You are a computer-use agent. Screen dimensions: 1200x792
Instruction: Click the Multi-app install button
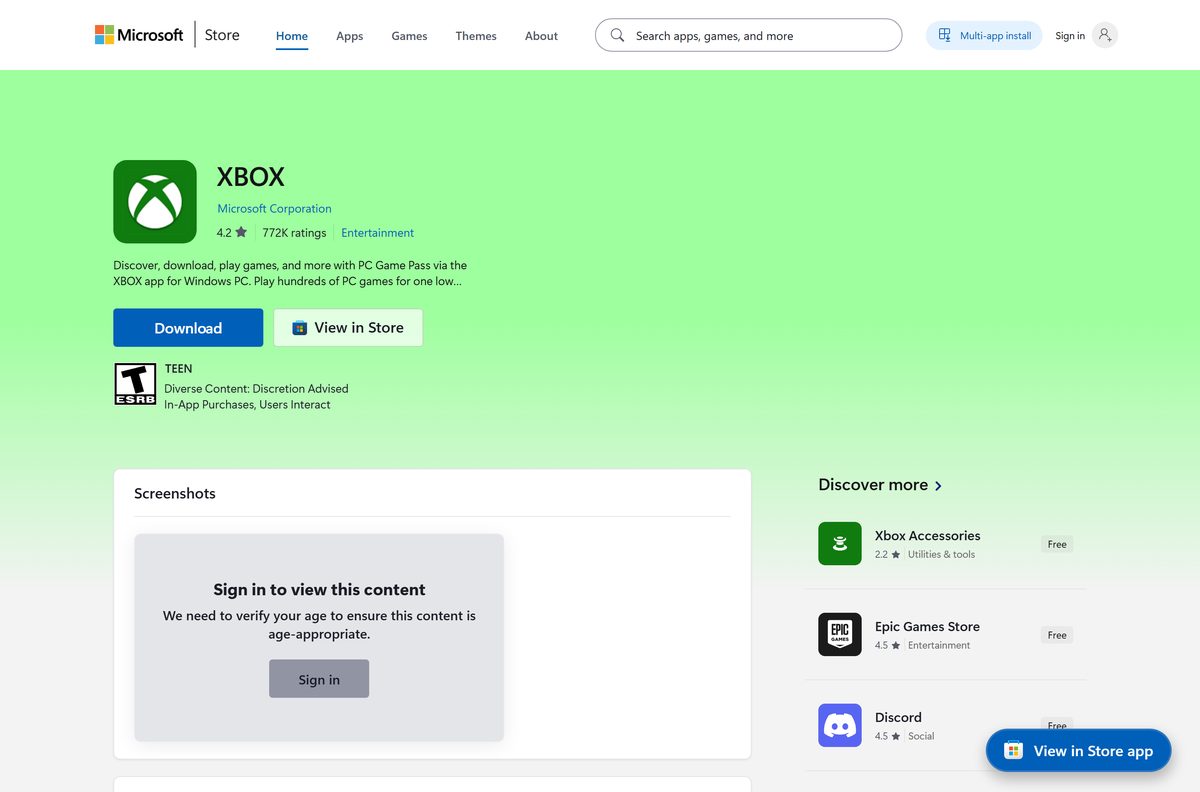[984, 35]
